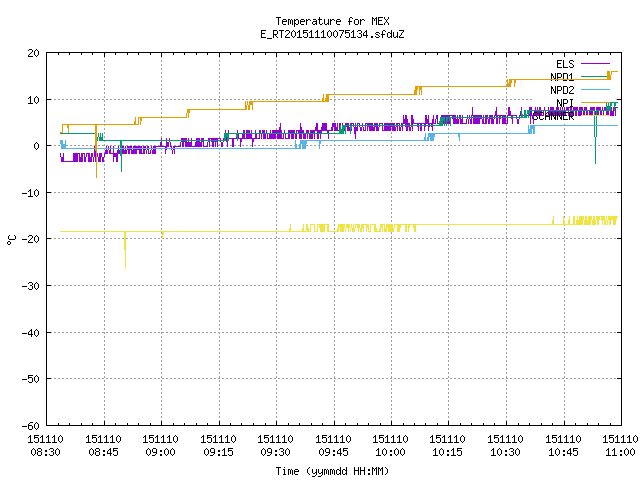Screen dimensions: 640x480
Task: Click the x-axis tick label 10:45
Action: tap(564, 452)
